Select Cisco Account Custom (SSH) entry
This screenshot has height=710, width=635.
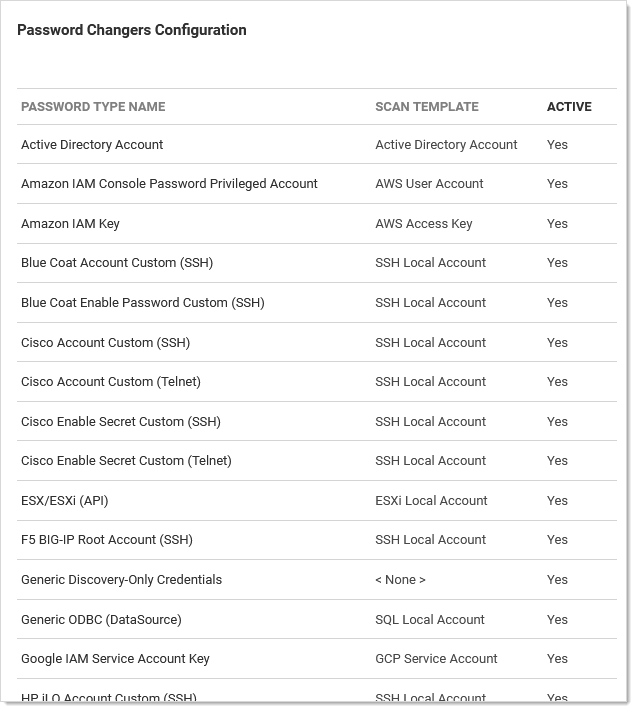tap(105, 343)
